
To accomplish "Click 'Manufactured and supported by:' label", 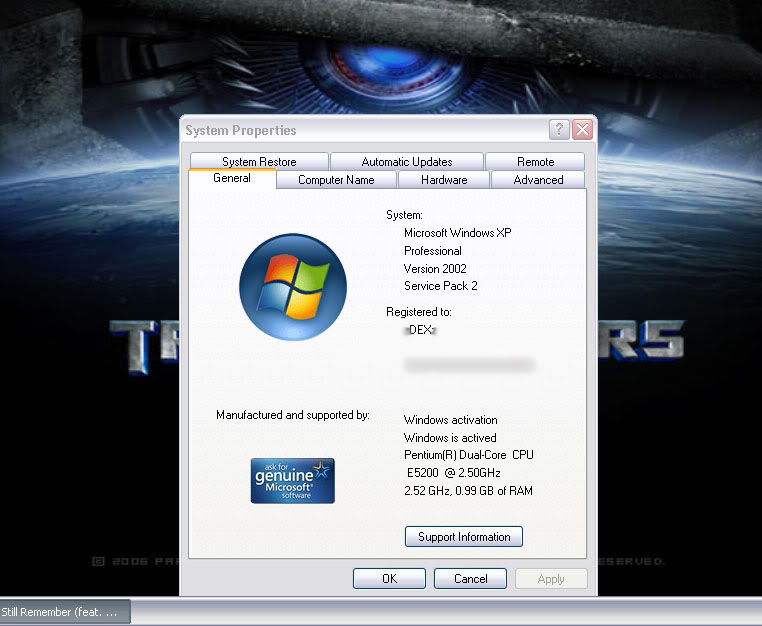I will [x=293, y=415].
